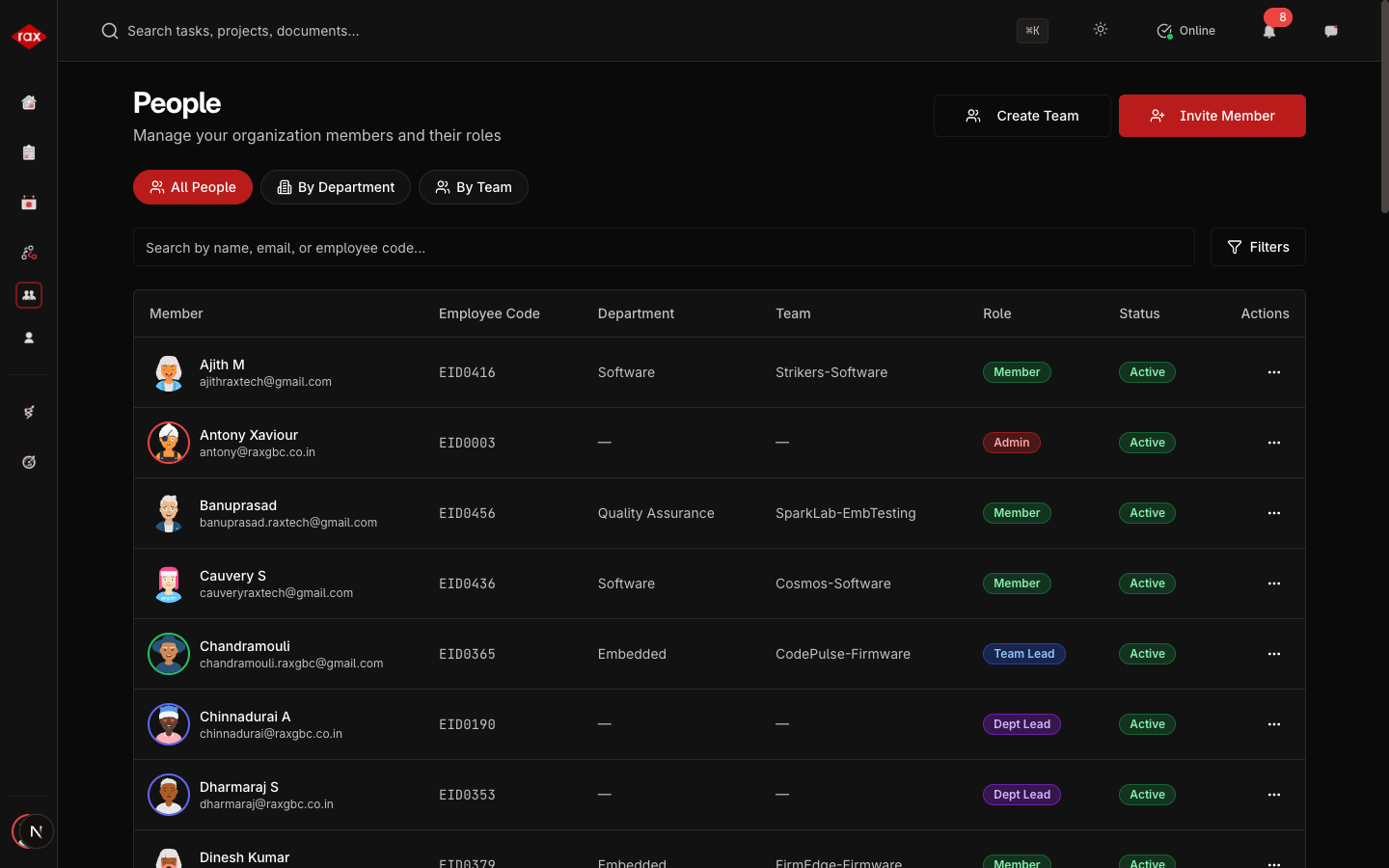Click the member search by name field
This screenshot has height=868, width=1389.
tap(664, 248)
